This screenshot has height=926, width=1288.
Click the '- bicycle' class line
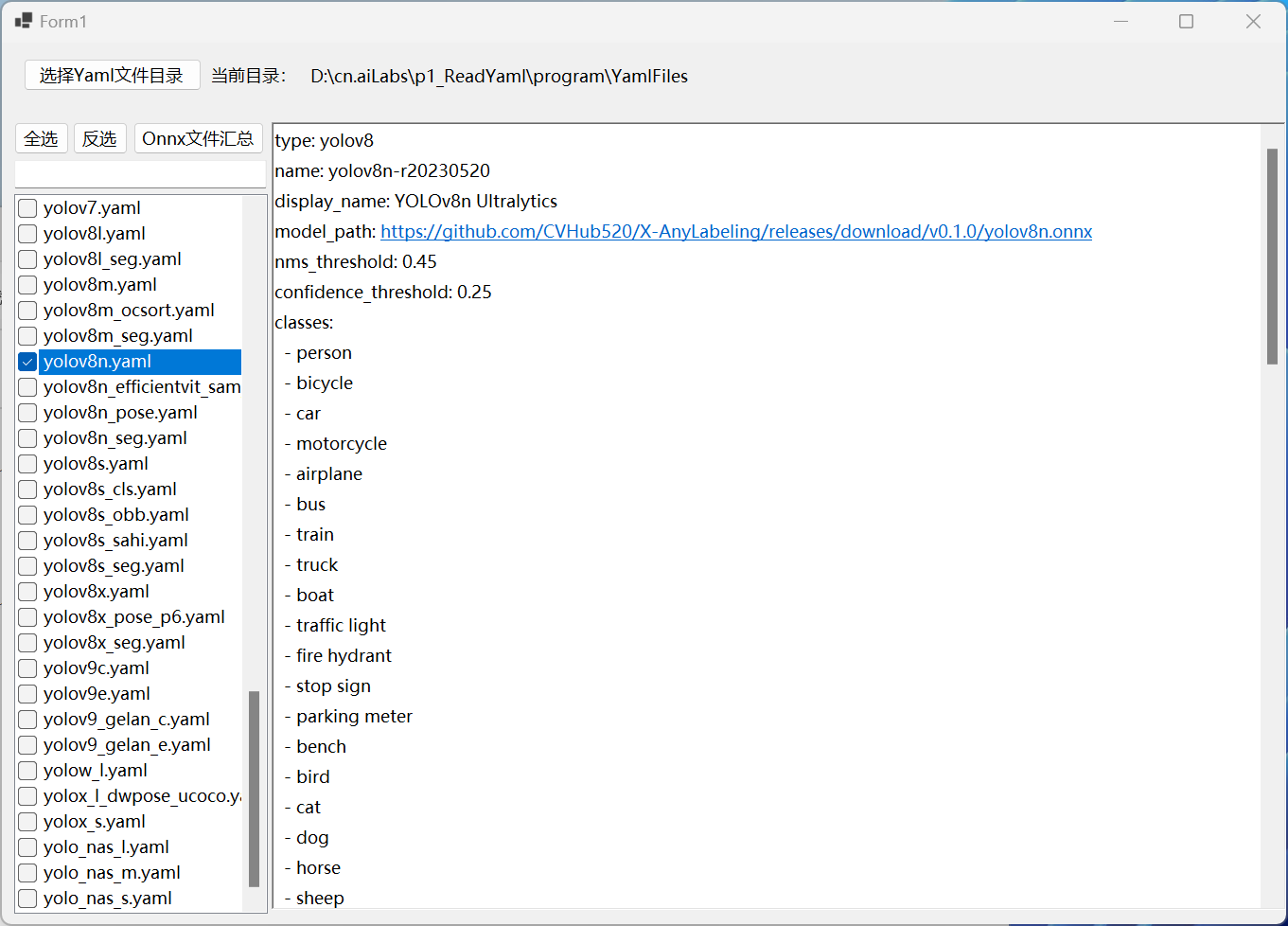(x=319, y=383)
